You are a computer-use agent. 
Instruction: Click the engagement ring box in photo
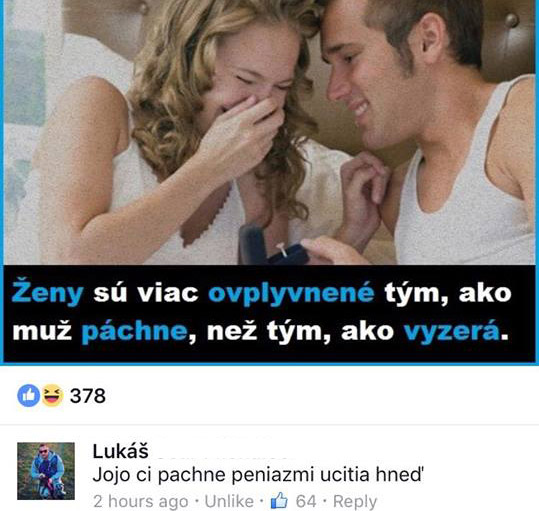[x=273, y=246]
